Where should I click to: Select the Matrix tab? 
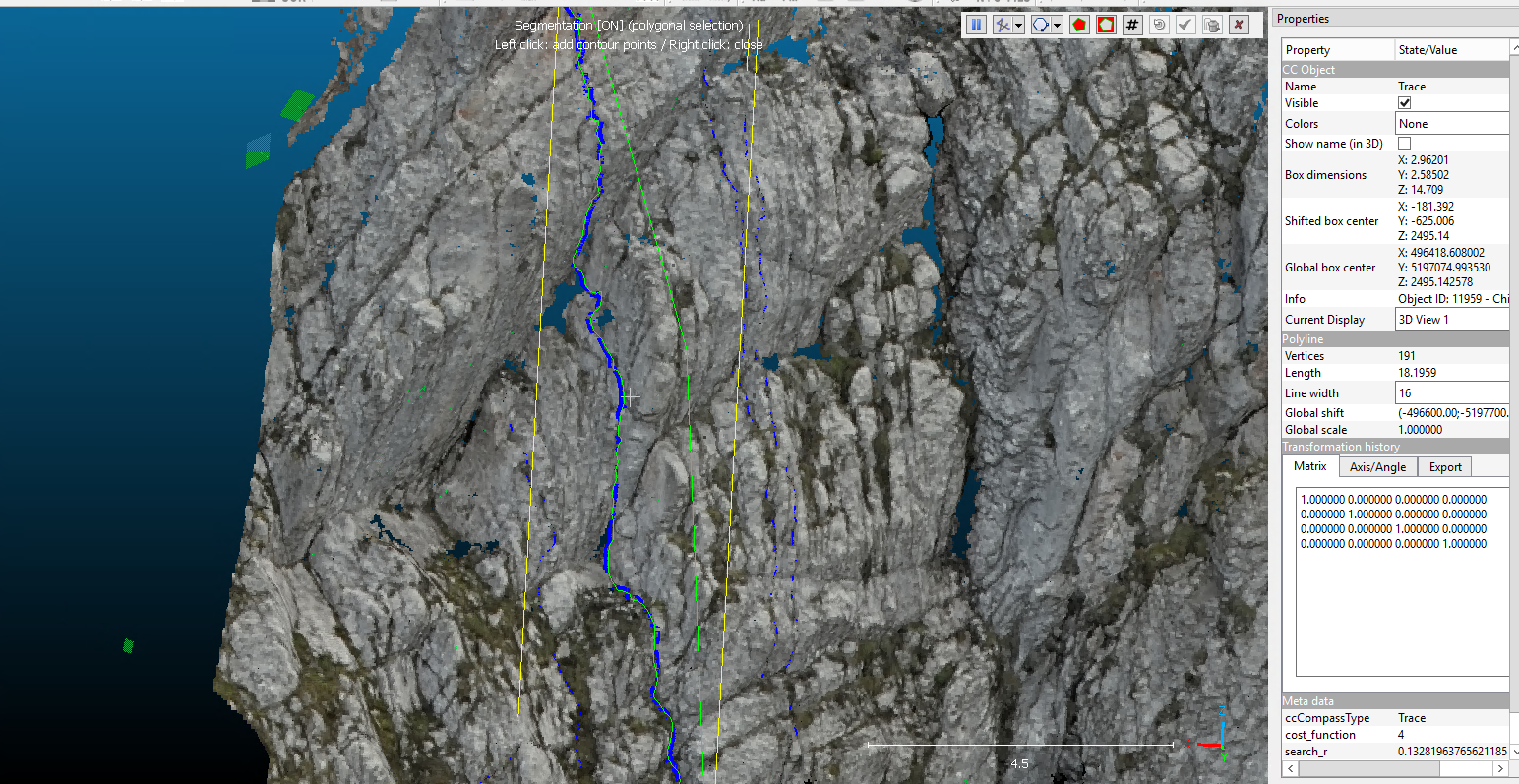(x=1308, y=466)
